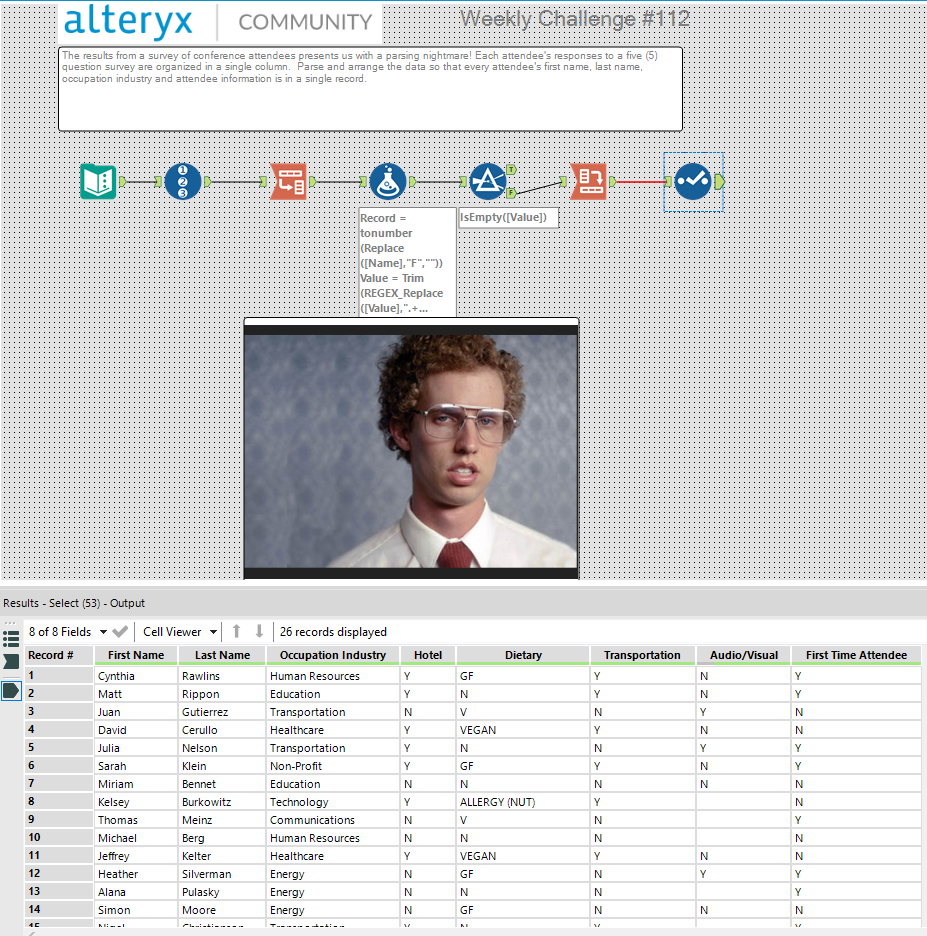The height and width of the screenshot is (936, 927).
Task: Click the First Time Attendee column header
Action: (x=857, y=655)
